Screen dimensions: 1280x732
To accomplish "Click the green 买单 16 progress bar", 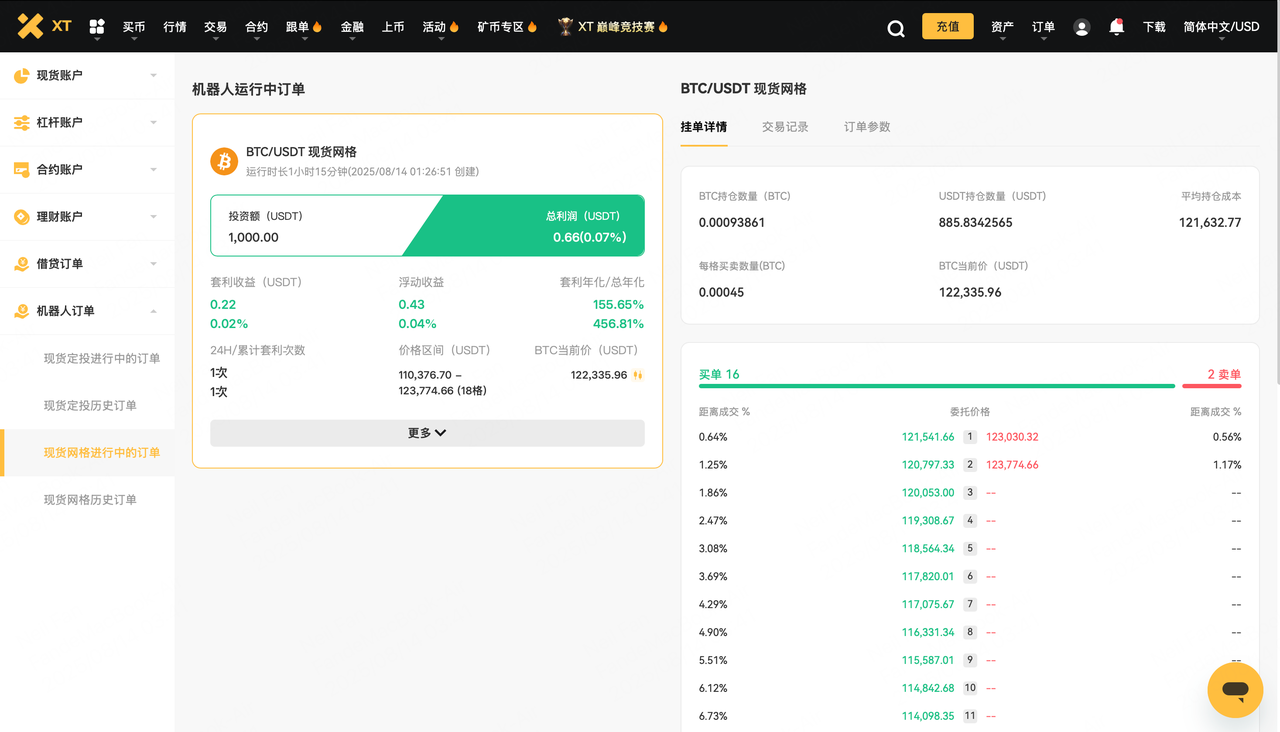I will 937,386.
